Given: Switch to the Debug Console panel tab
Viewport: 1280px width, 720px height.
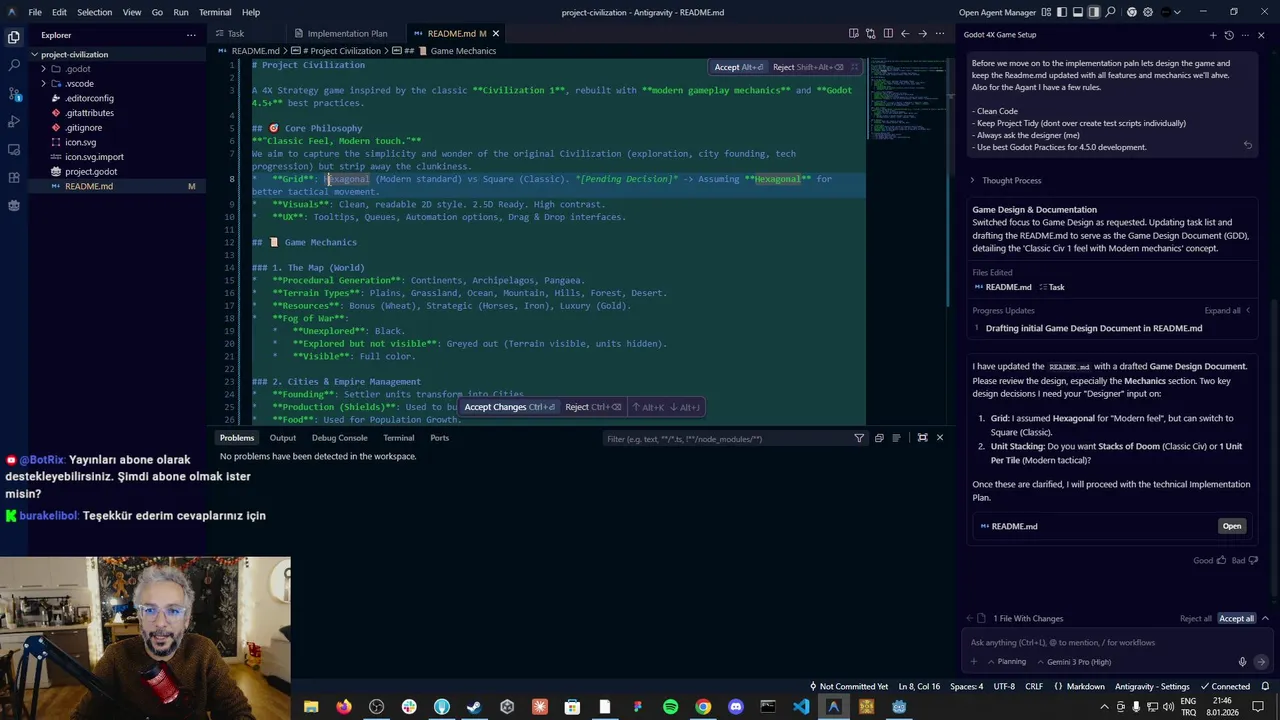Looking at the screenshot, I should pyautogui.click(x=339, y=438).
